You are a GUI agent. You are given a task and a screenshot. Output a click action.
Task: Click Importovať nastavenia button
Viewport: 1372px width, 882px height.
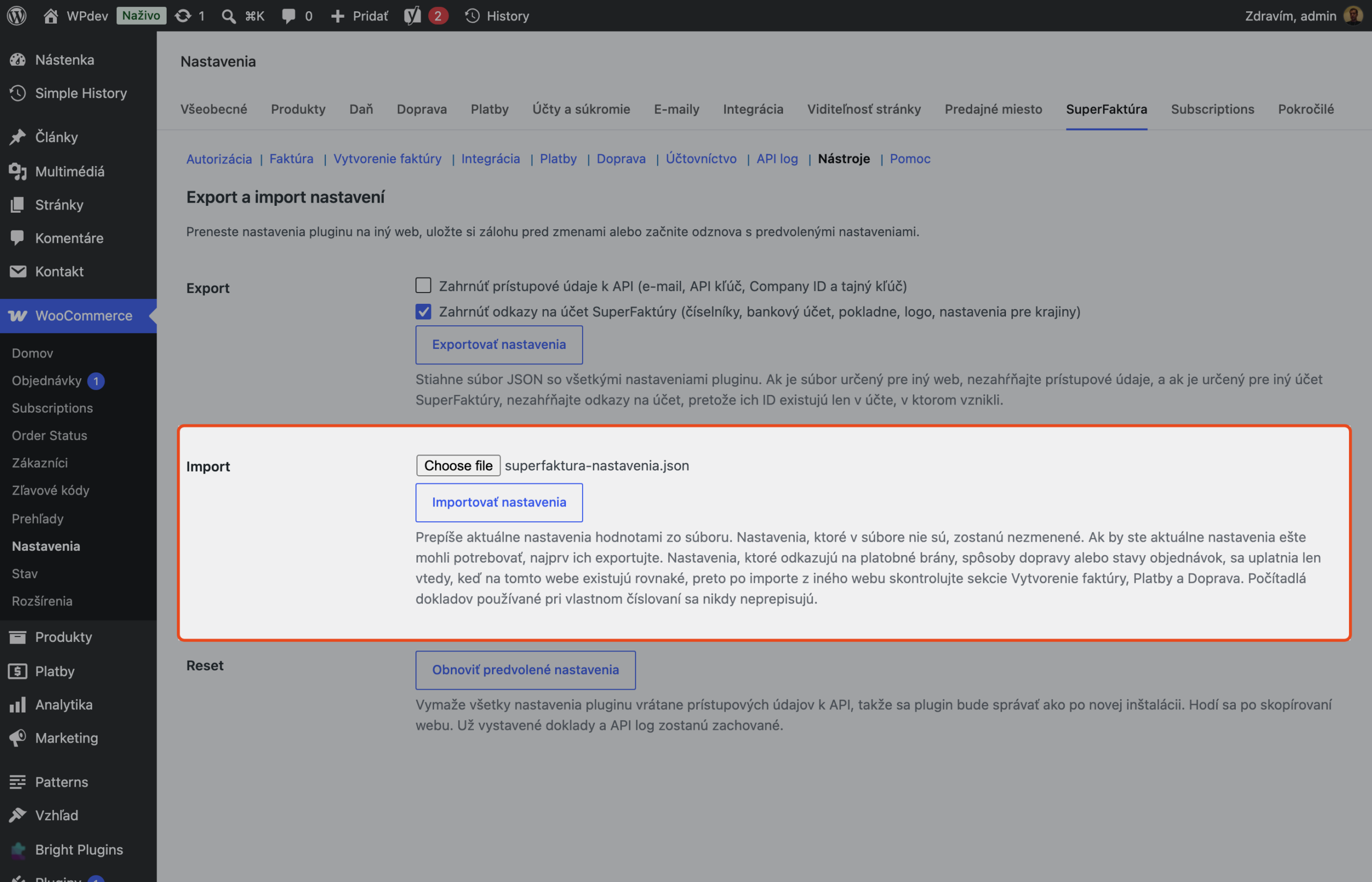pyautogui.click(x=499, y=502)
